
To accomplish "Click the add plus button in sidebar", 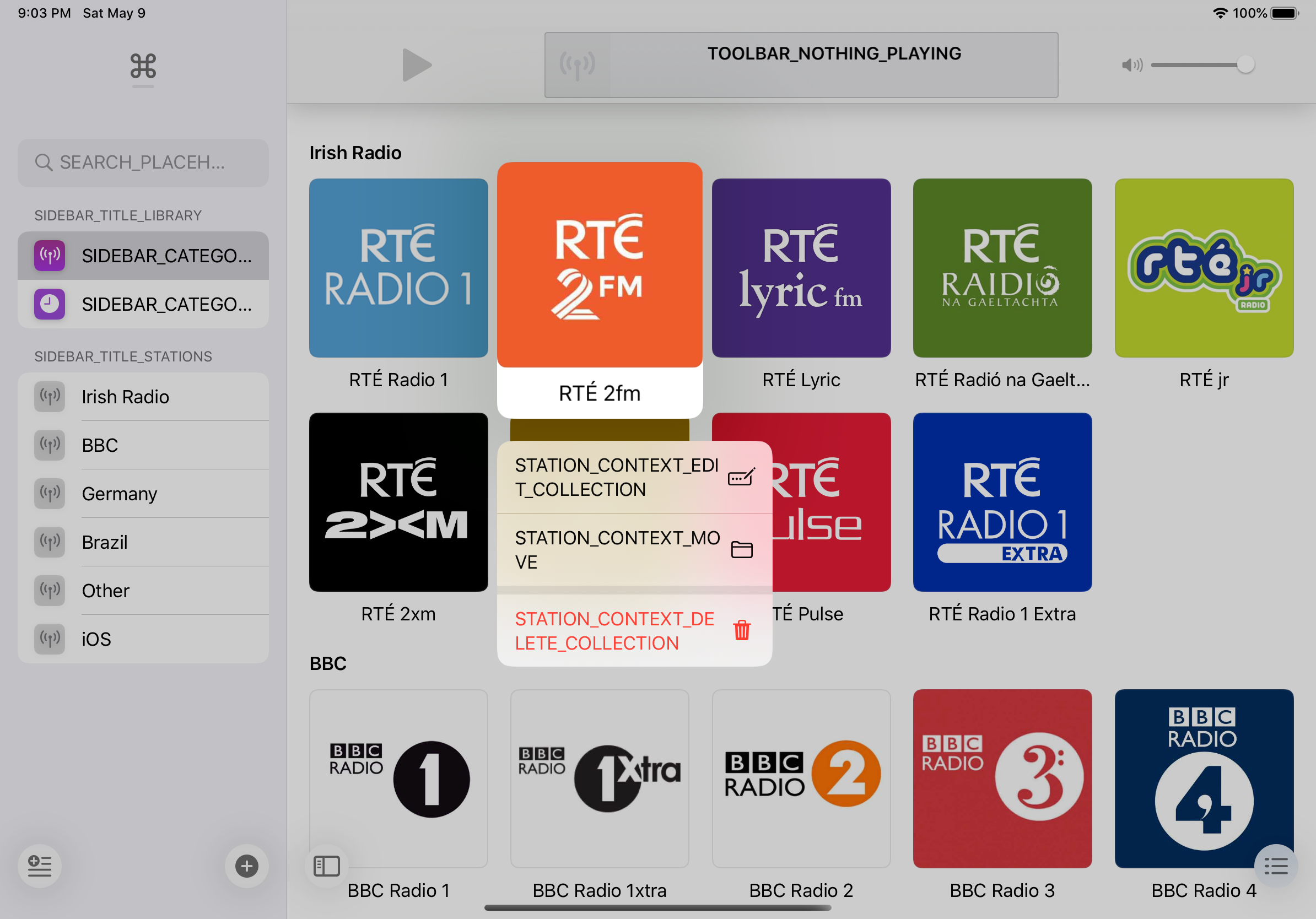I will (246, 866).
